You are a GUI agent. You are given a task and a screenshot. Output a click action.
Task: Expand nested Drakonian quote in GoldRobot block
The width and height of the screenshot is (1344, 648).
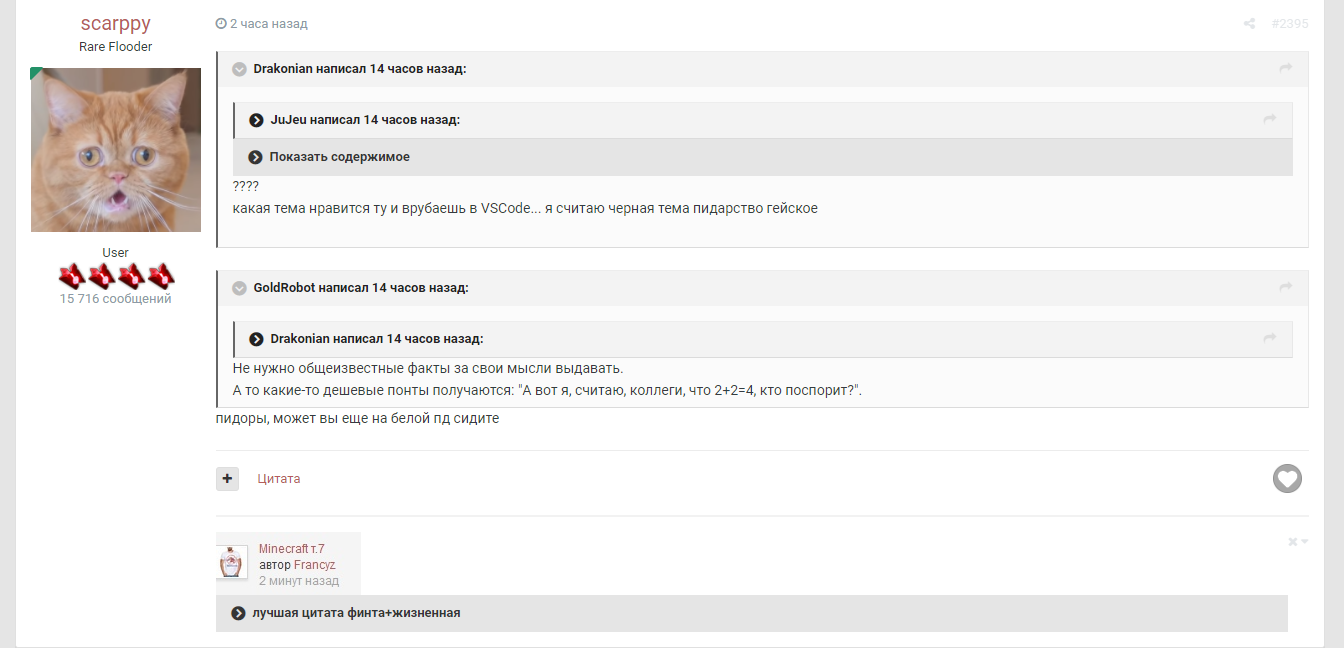[257, 339]
